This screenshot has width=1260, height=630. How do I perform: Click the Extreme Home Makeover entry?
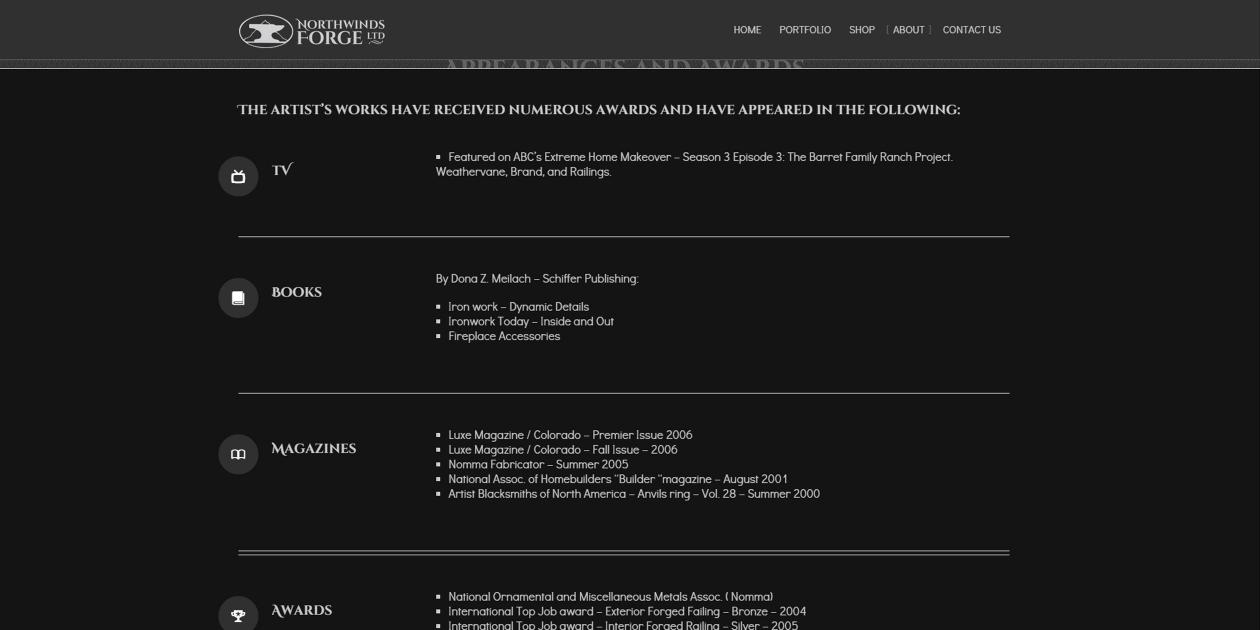point(695,164)
